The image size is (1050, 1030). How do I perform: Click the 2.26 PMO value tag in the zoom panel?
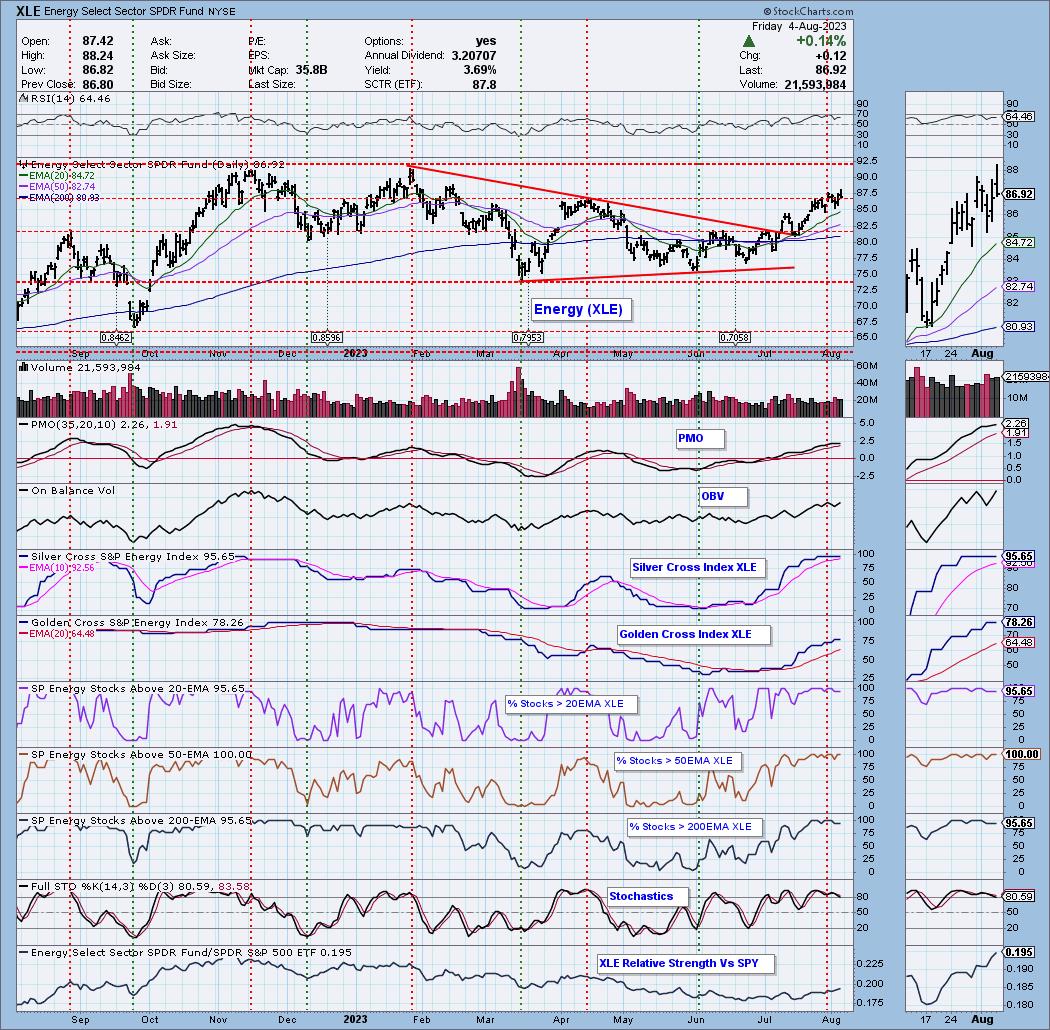pos(1017,424)
